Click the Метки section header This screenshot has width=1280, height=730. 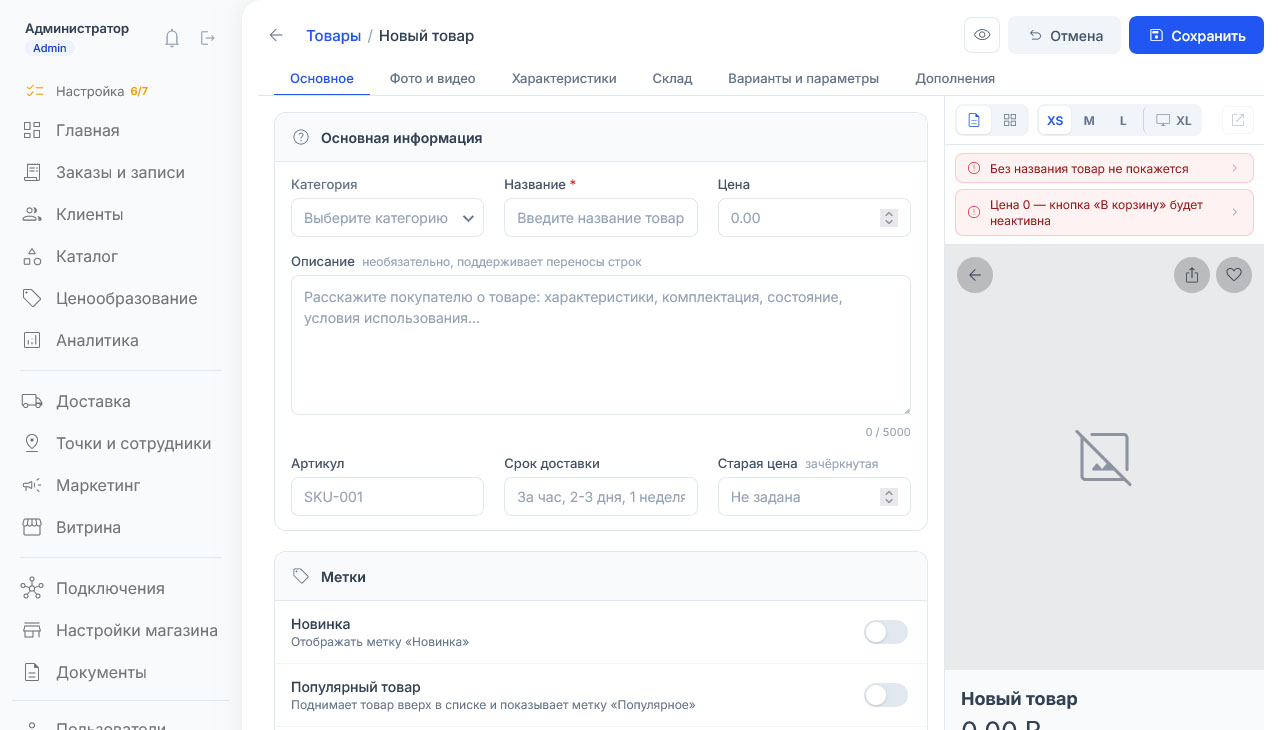pos(601,576)
